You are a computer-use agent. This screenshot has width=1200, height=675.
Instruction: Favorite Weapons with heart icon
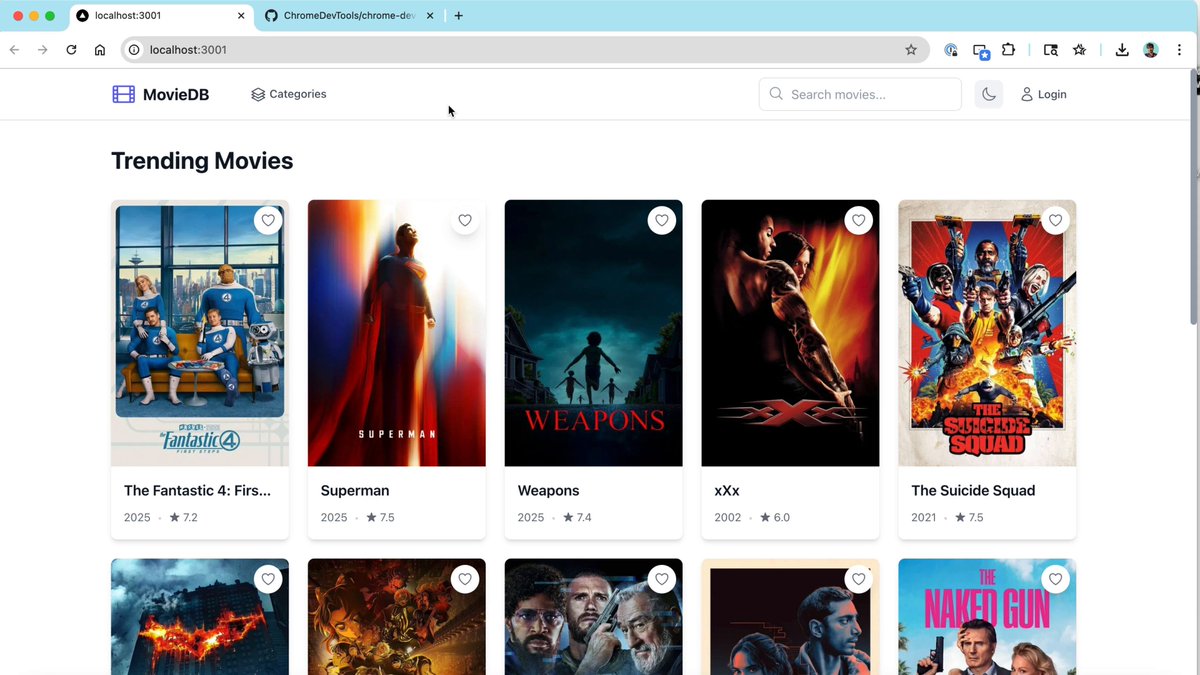point(661,220)
